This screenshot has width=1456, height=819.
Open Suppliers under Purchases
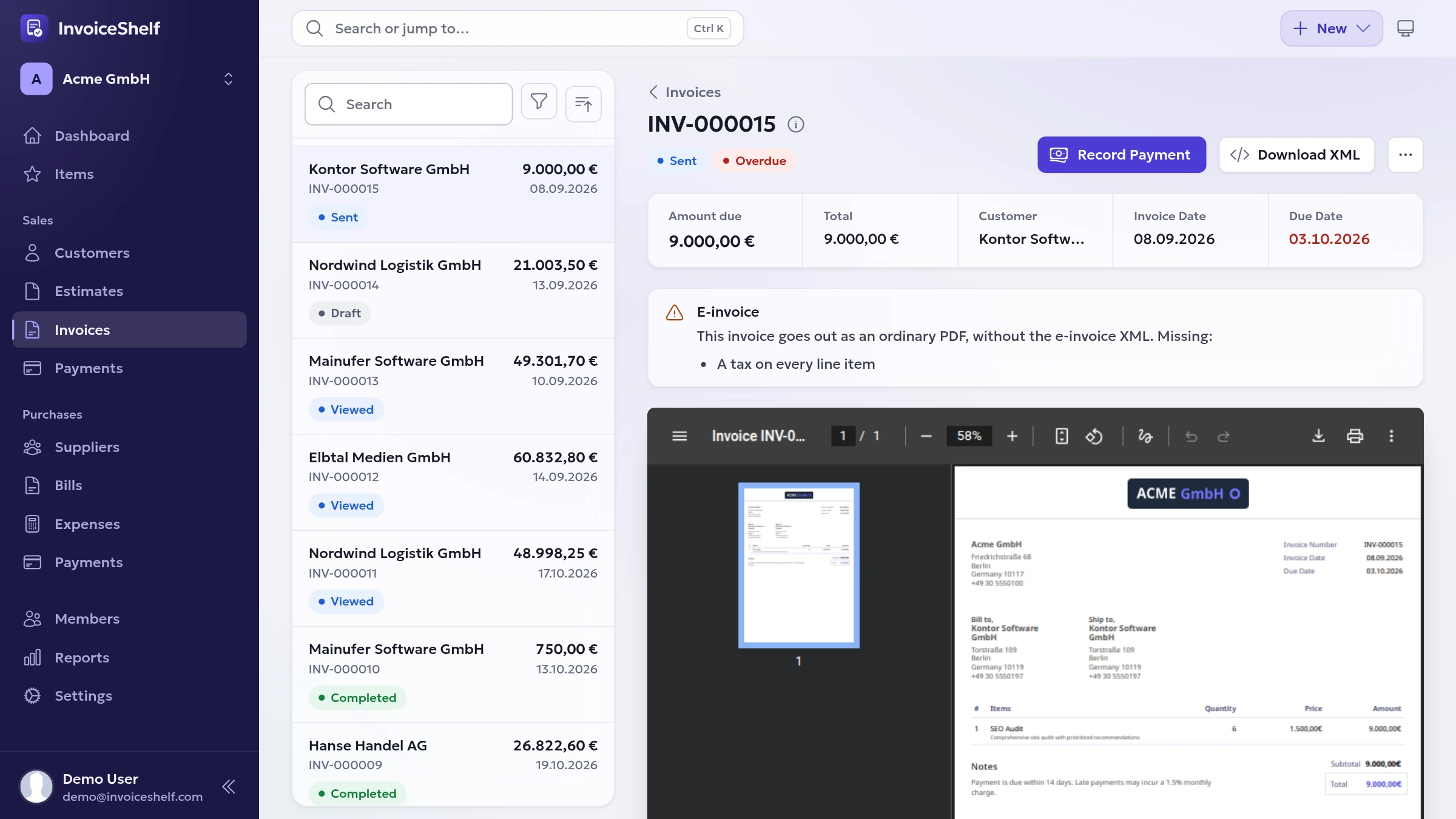[129, 447]
